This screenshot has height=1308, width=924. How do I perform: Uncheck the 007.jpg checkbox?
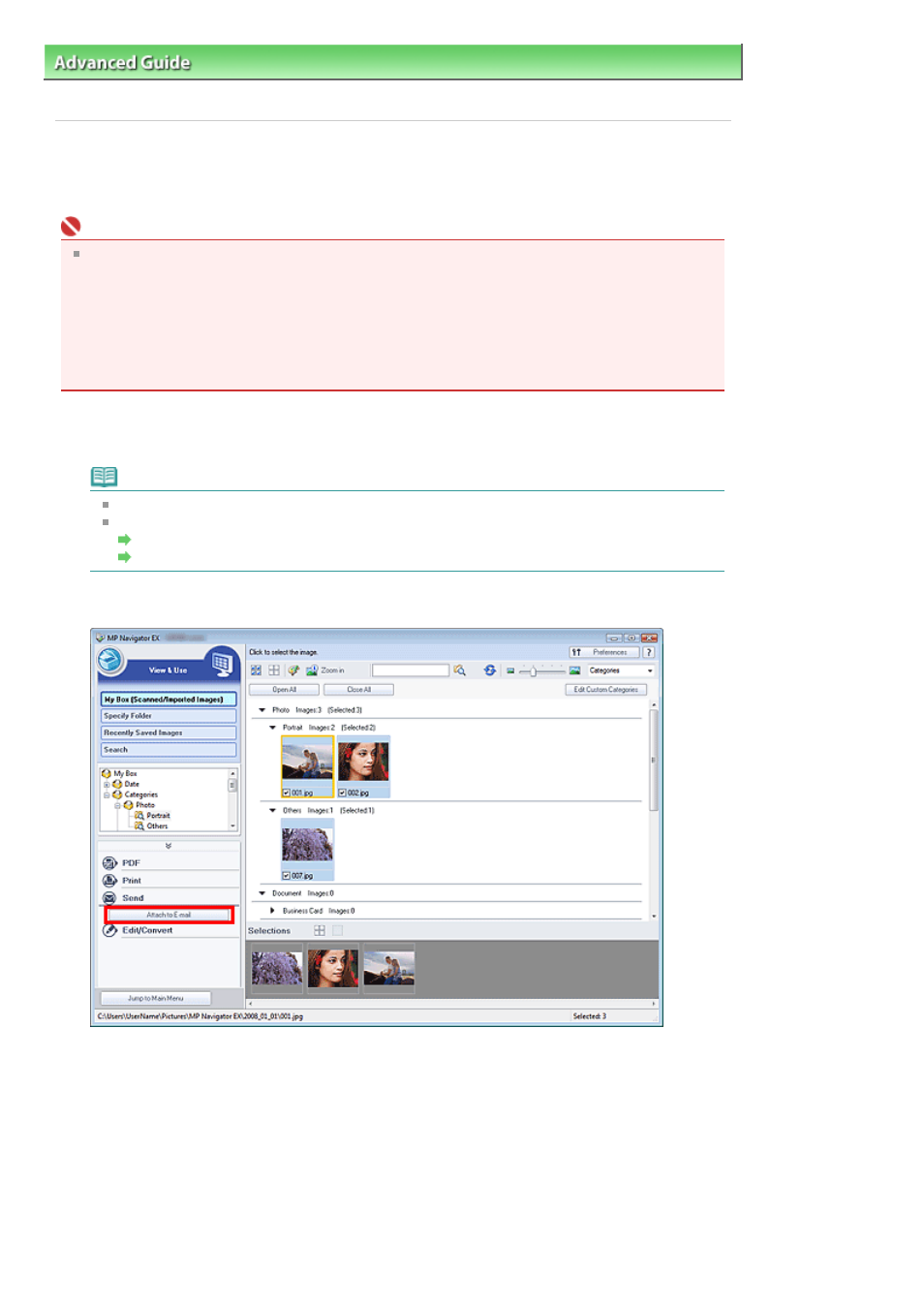(x=287, y=876)
